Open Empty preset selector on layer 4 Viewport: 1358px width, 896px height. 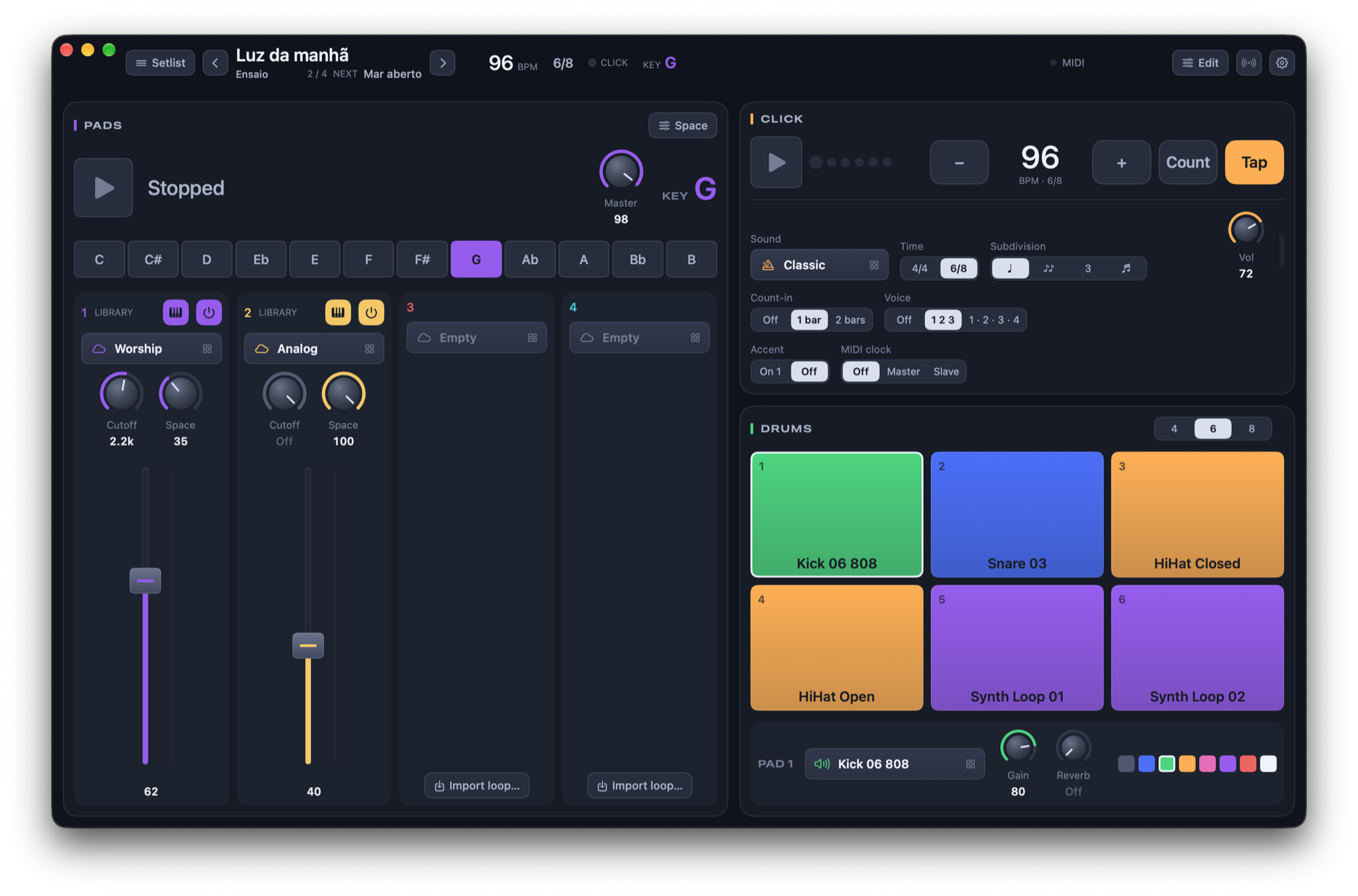tap(639, 337)
